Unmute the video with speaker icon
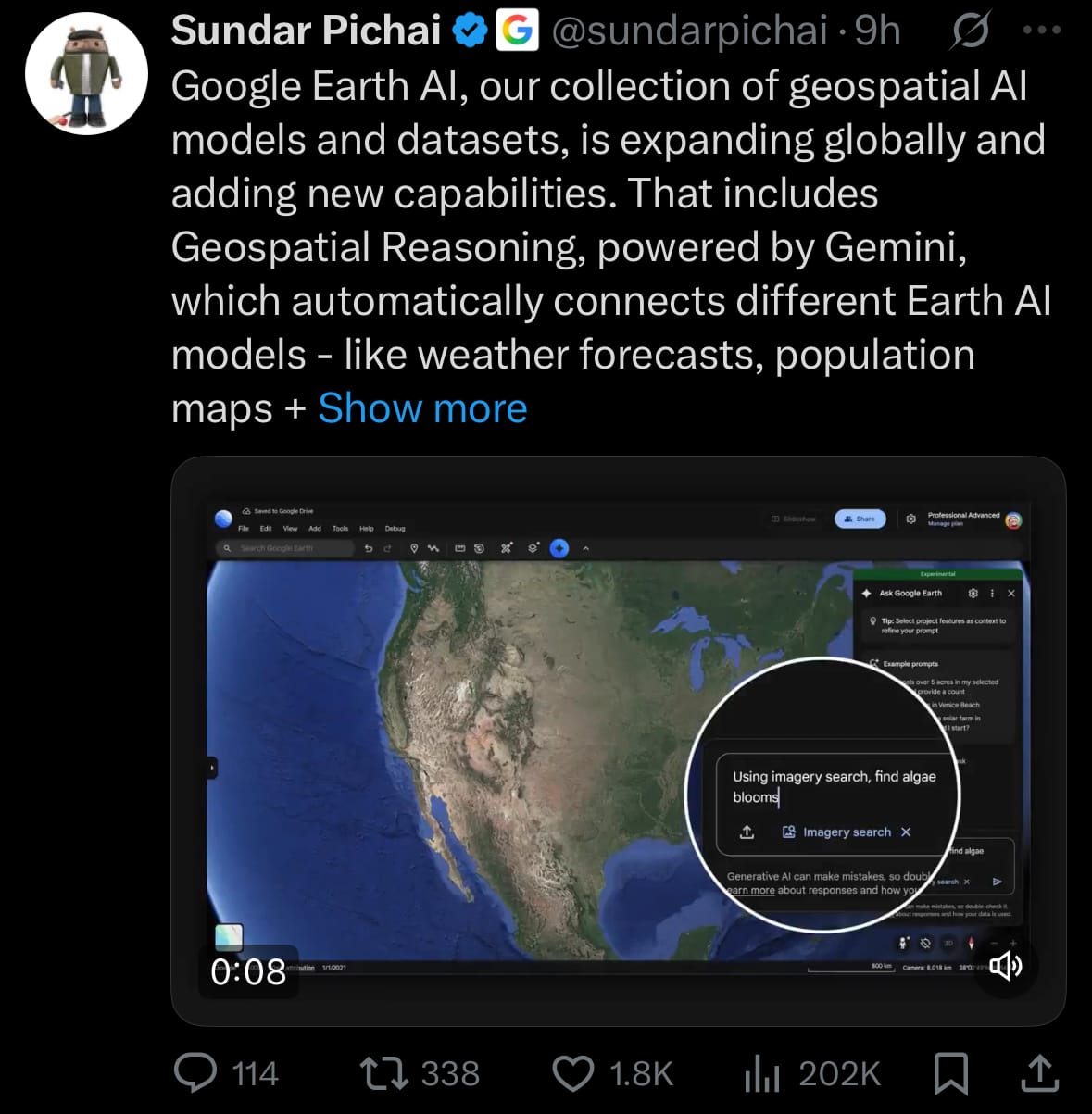This screenshot has height=1114, width=1092. tap(1005, 966)
